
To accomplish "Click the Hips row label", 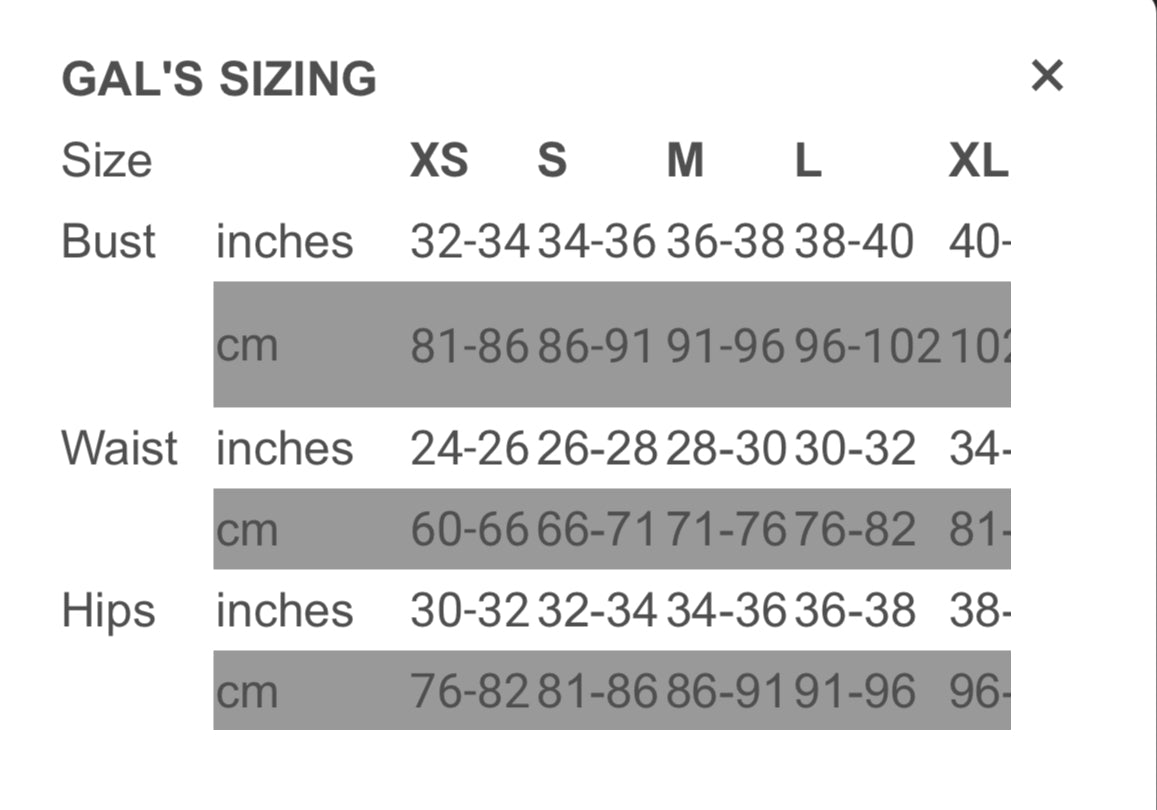I will [108, 610].
